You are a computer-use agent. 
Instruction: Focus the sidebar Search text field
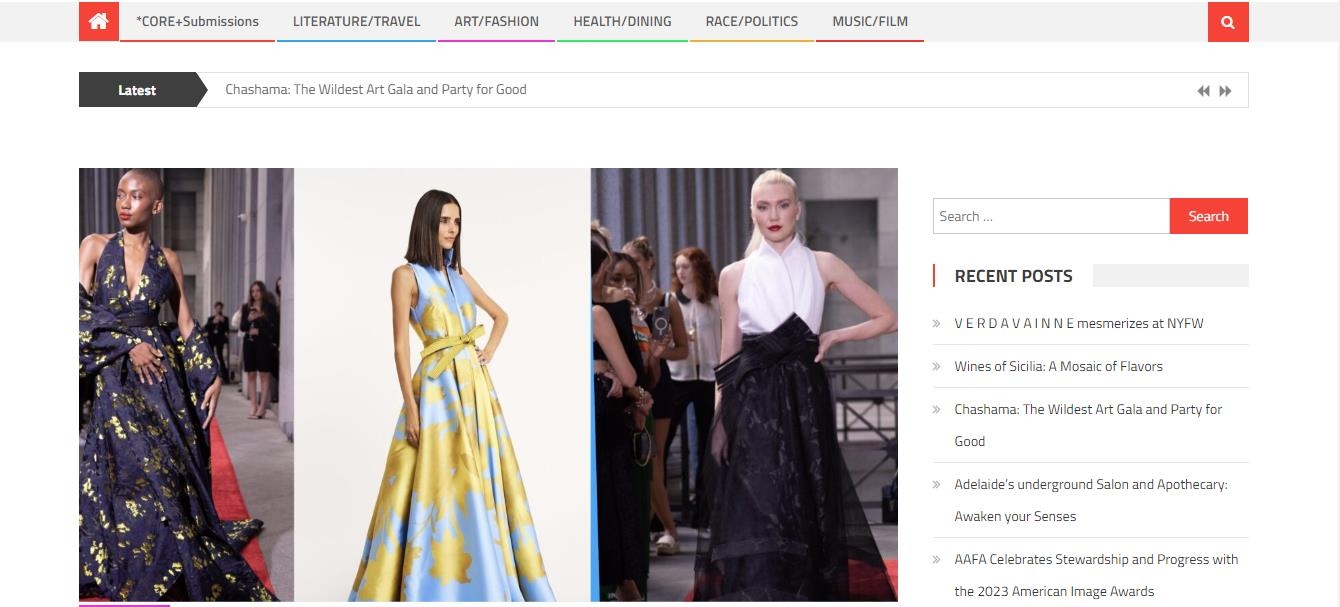click(x=1050, y=216)
